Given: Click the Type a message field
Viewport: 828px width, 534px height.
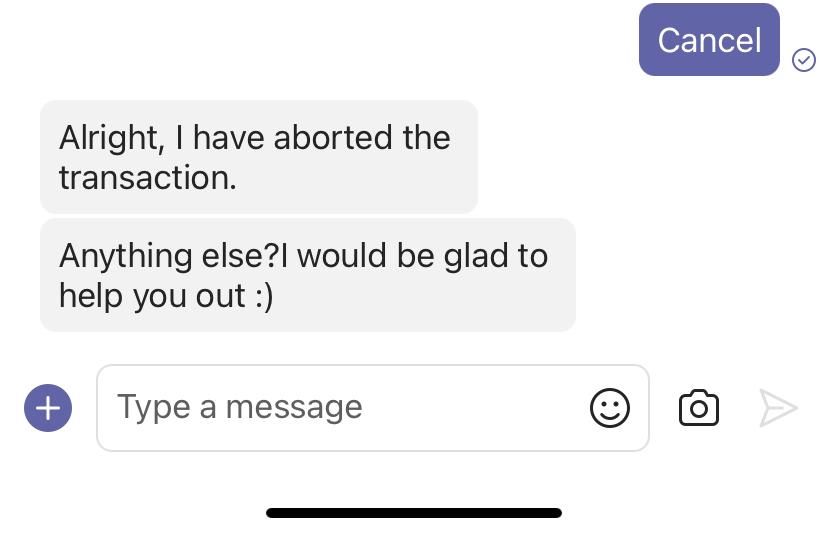Looking at the screenshot, I should tap(340, 408).
